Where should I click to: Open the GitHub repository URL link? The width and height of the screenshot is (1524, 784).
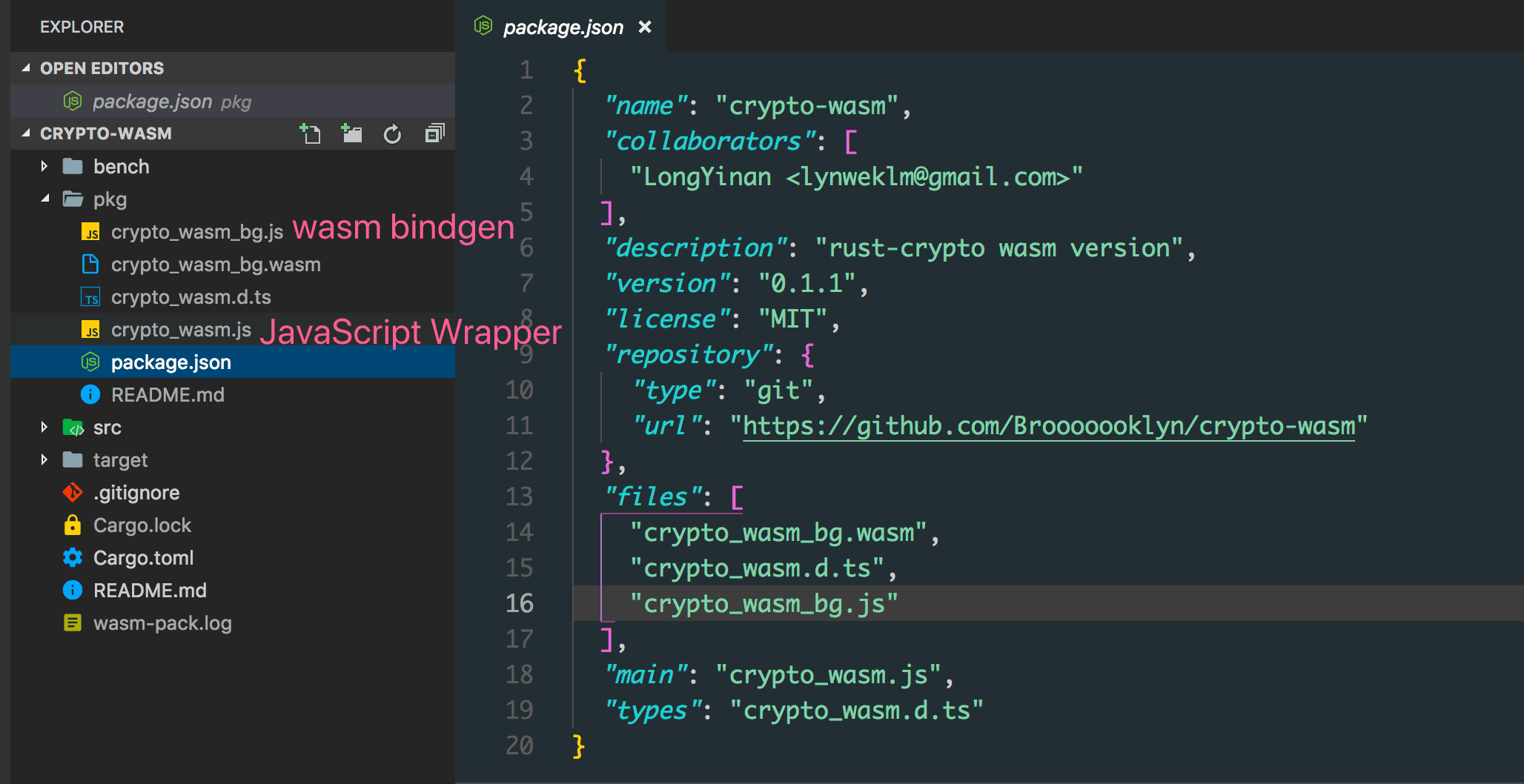(1048, 426)
